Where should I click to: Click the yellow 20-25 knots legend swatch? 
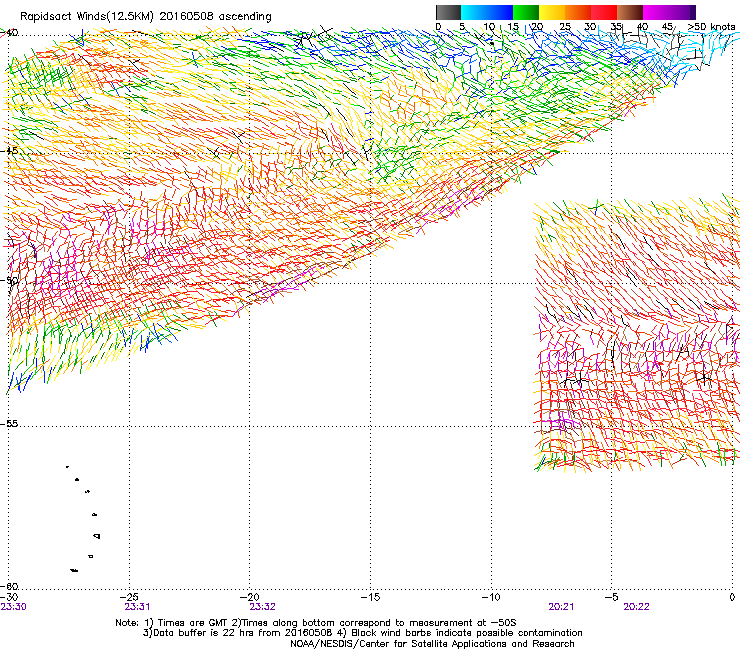point(552,12)
